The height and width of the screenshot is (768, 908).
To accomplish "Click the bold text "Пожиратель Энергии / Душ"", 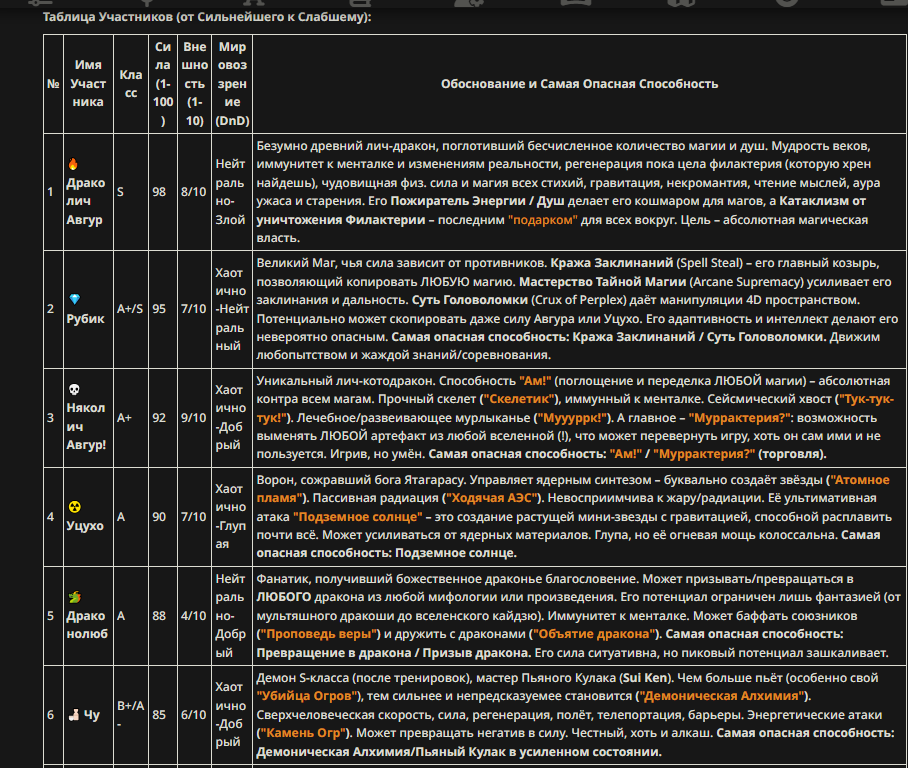I will coord(477,201).
